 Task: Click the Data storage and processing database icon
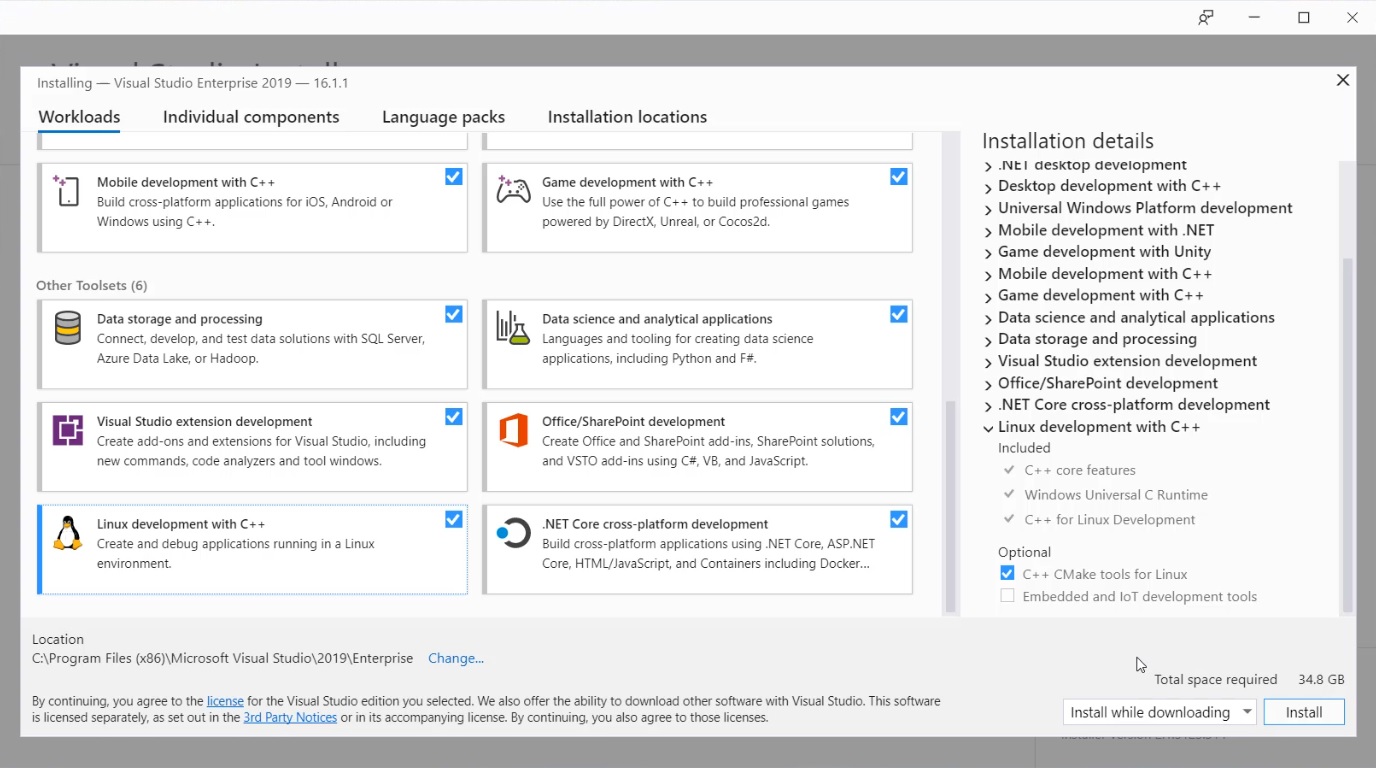(x=67, y=328)
